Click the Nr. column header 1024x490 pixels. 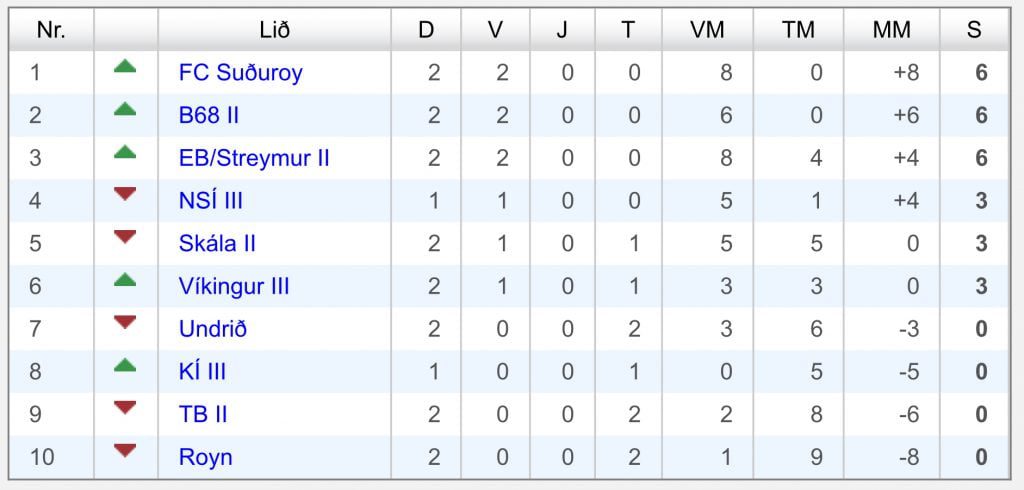pyautogui.click(x=51, y=30)
